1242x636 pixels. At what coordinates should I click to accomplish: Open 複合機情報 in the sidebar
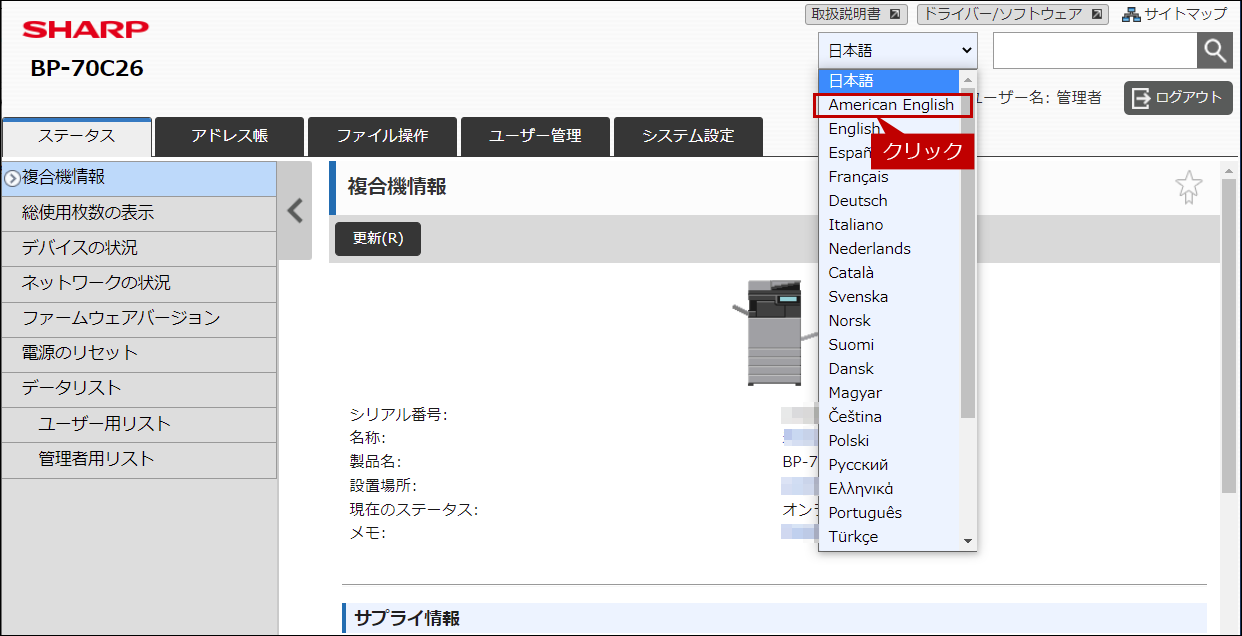139,178
